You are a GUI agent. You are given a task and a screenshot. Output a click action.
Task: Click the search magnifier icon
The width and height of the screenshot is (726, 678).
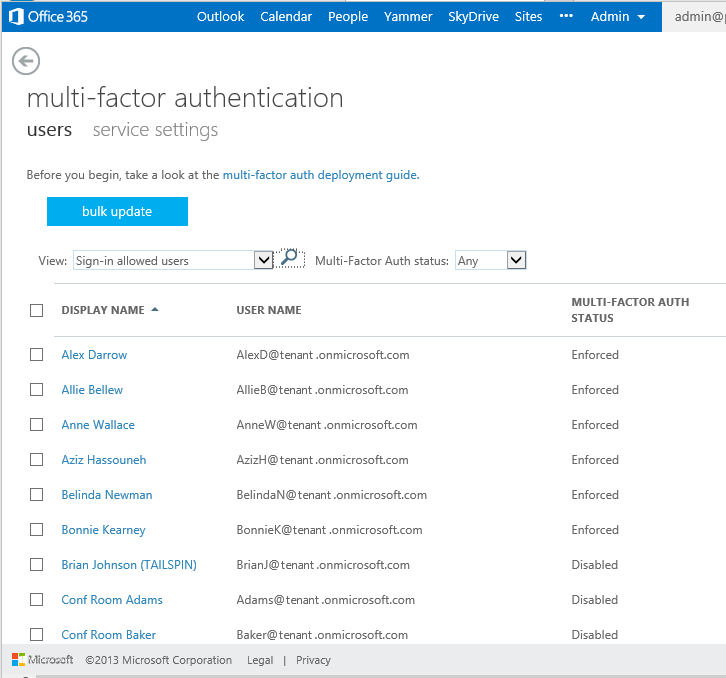tap(290, 259)
